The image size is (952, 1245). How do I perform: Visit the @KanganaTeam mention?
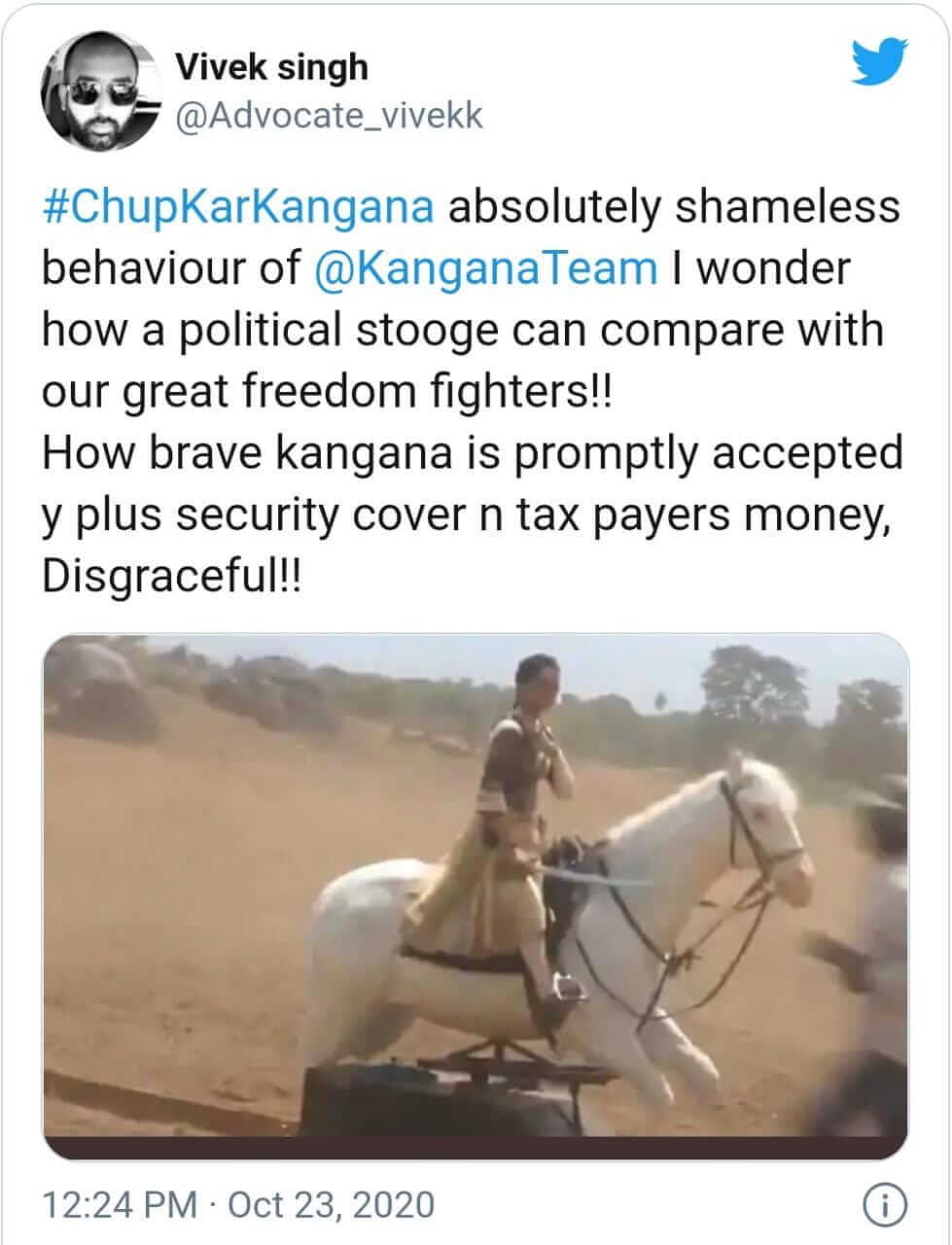tap(487, 268)
